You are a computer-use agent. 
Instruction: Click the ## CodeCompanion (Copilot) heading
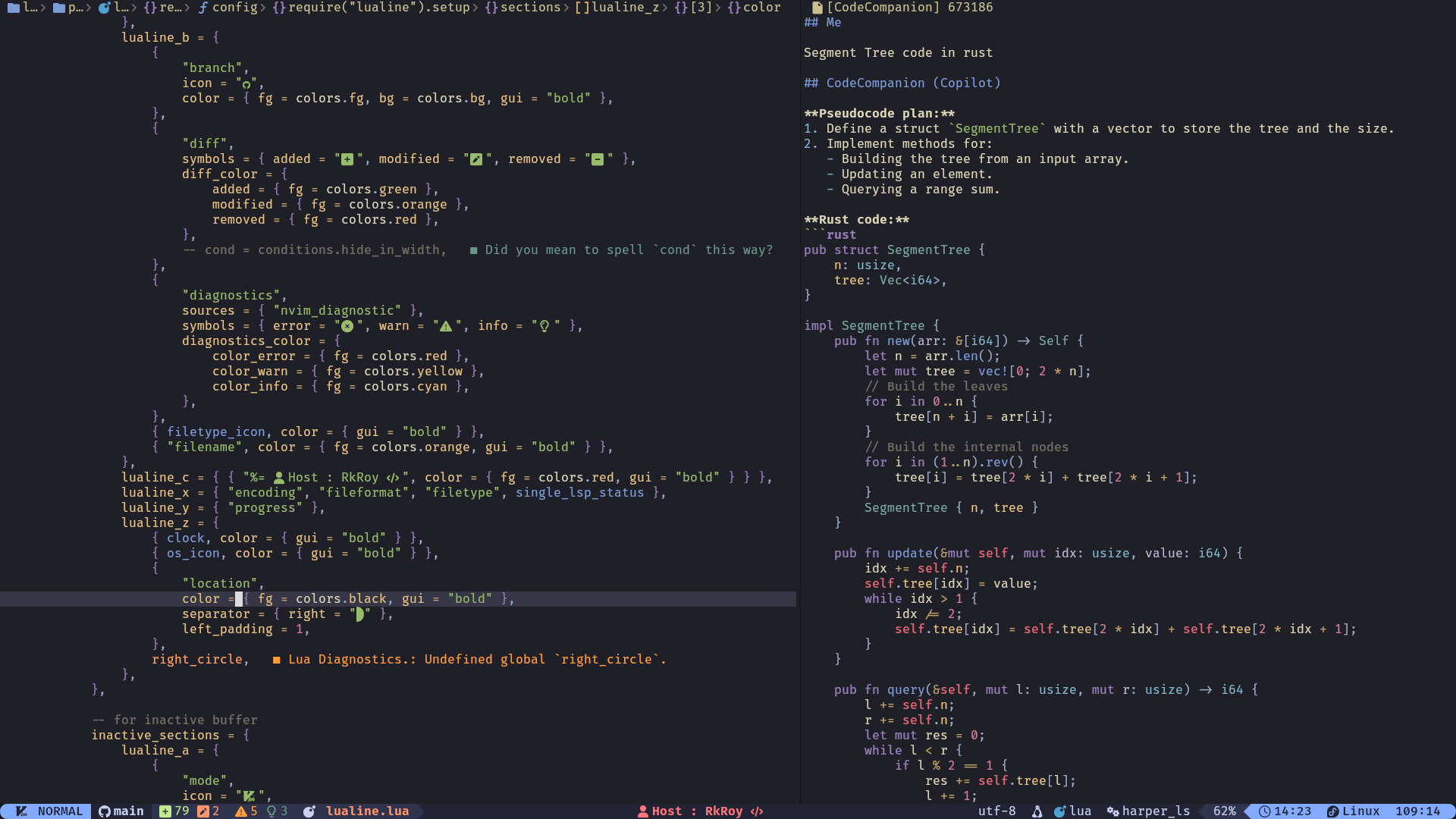click(x=902, y=83)
